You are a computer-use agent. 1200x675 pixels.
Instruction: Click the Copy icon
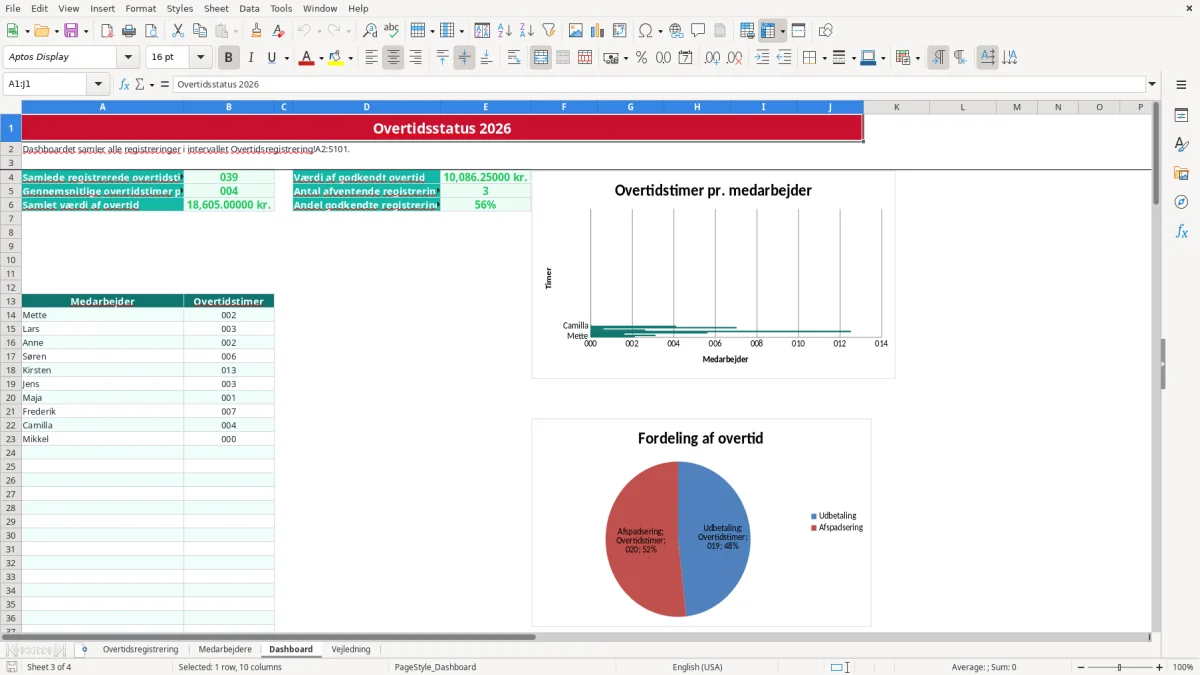[x=199, y=31]
